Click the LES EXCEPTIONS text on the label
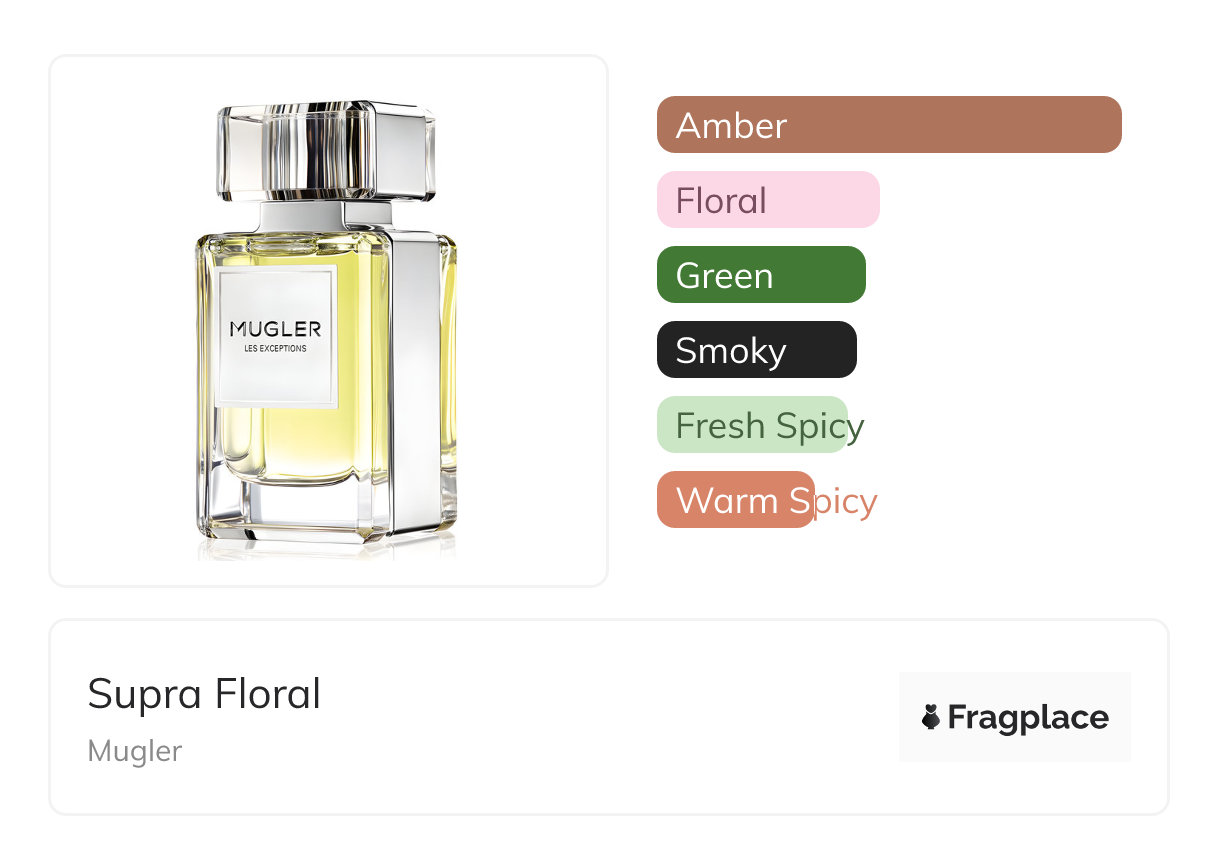1218x864 pixels. pos(275,349)
